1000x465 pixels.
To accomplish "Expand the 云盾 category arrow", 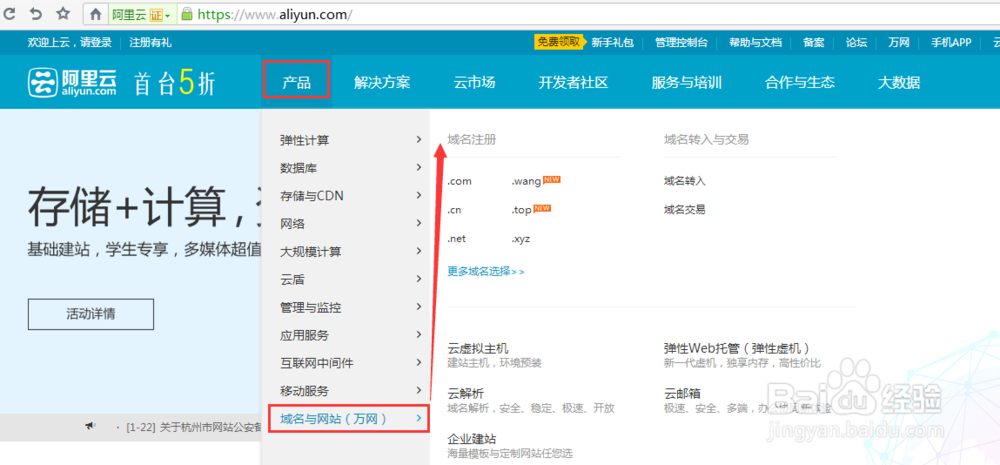I will coord(418,279).
